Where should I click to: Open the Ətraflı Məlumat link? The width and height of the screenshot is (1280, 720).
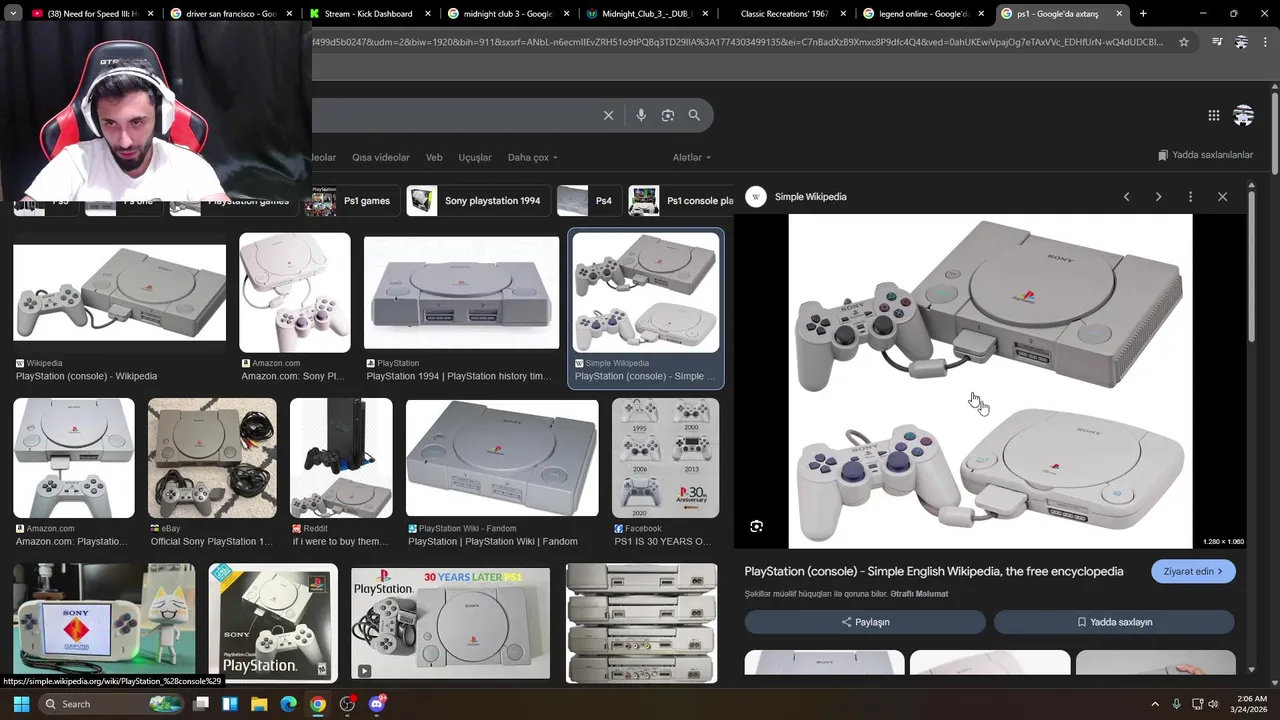point(919,594)
